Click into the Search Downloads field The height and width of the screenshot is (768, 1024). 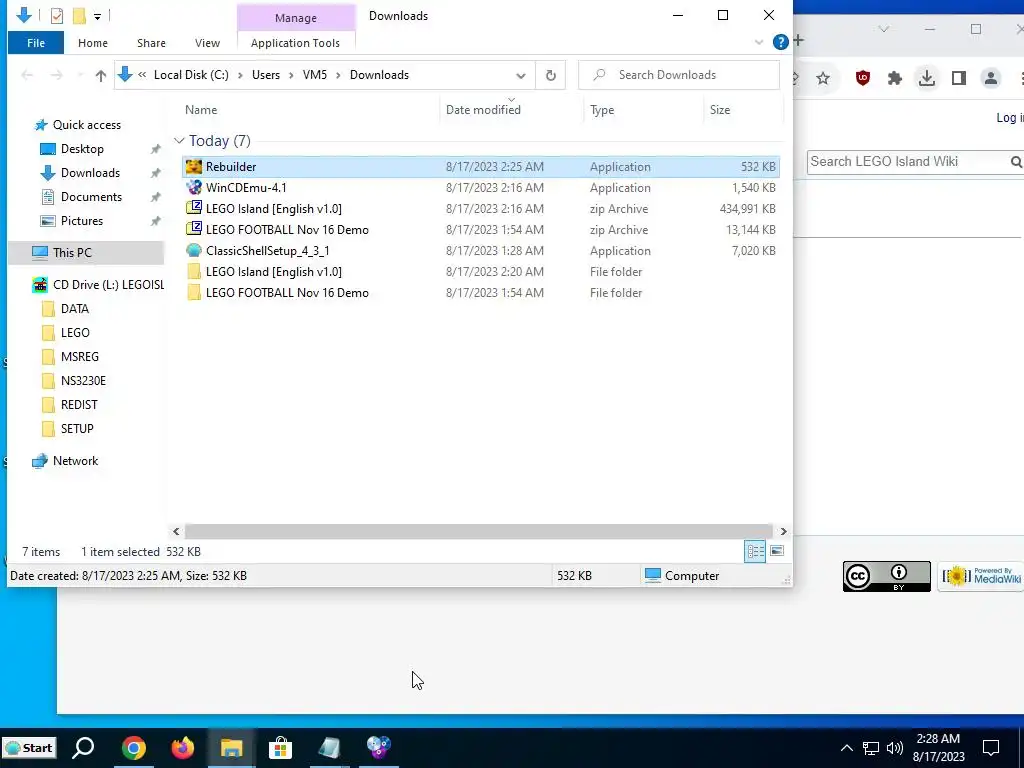pos(679,75)
